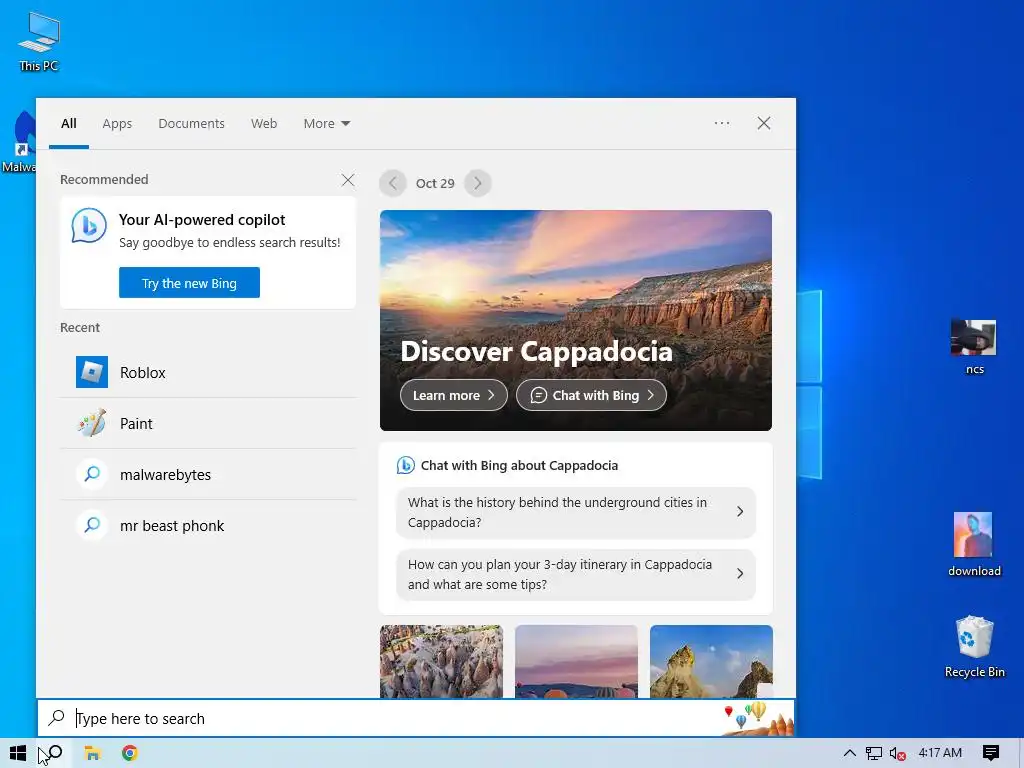
Task: Click the magnifier icon in the search box
Action: click(x=57, y=718)
